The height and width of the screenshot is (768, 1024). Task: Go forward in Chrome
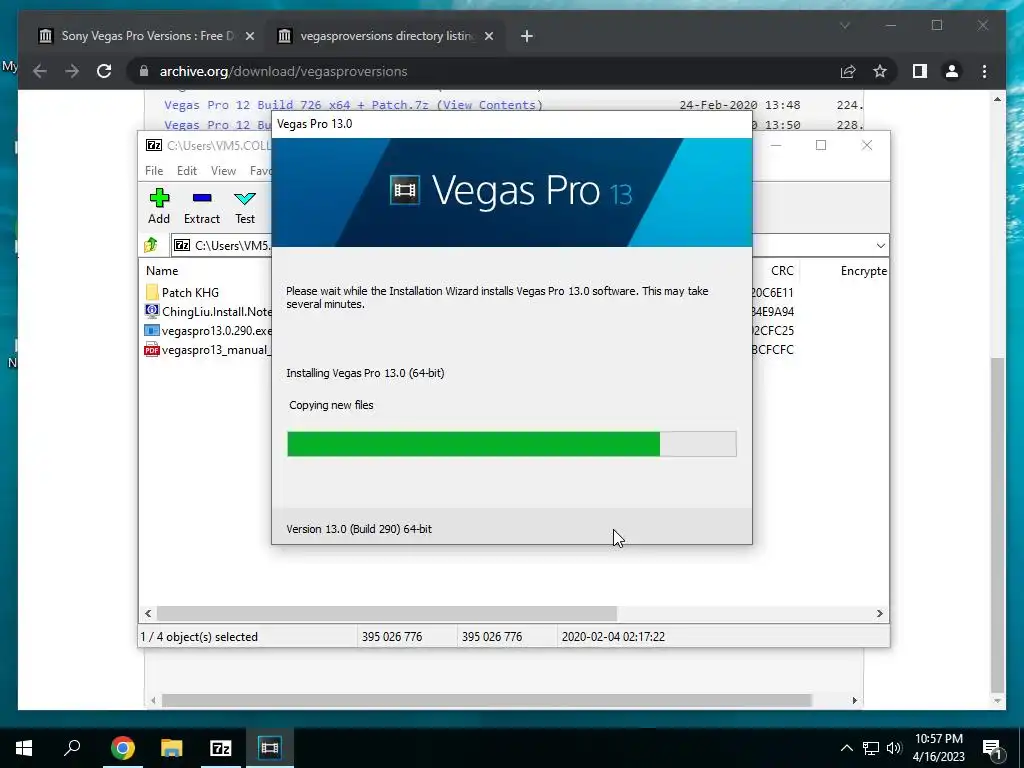point(72,71)
